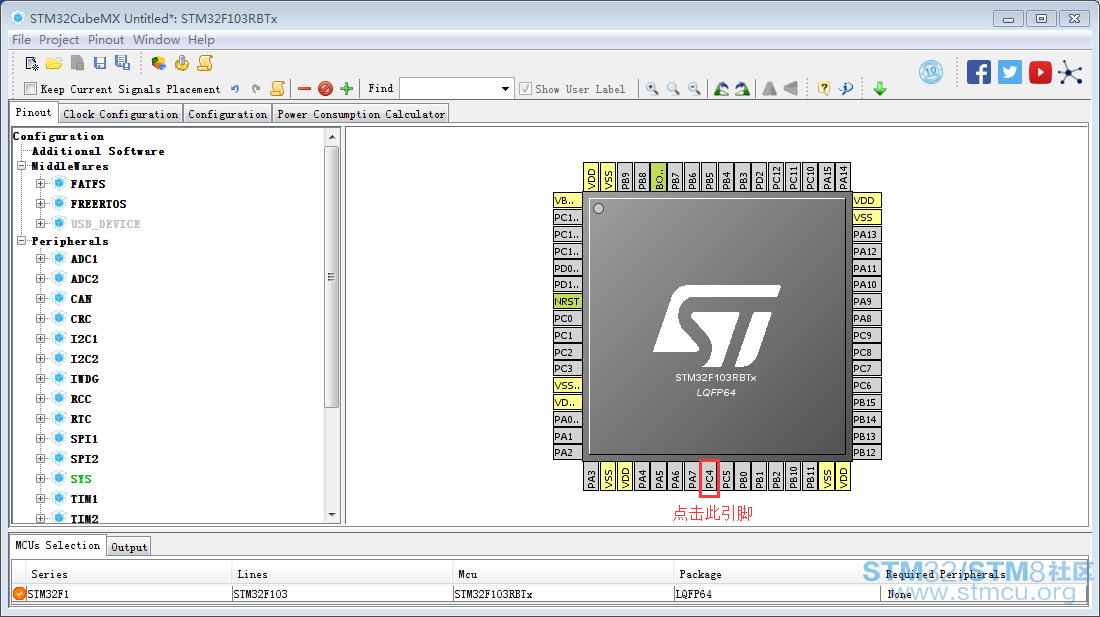Click the PA9 pin on the chip
Viewport: 1100px width, 617px height.
point(866,301)
